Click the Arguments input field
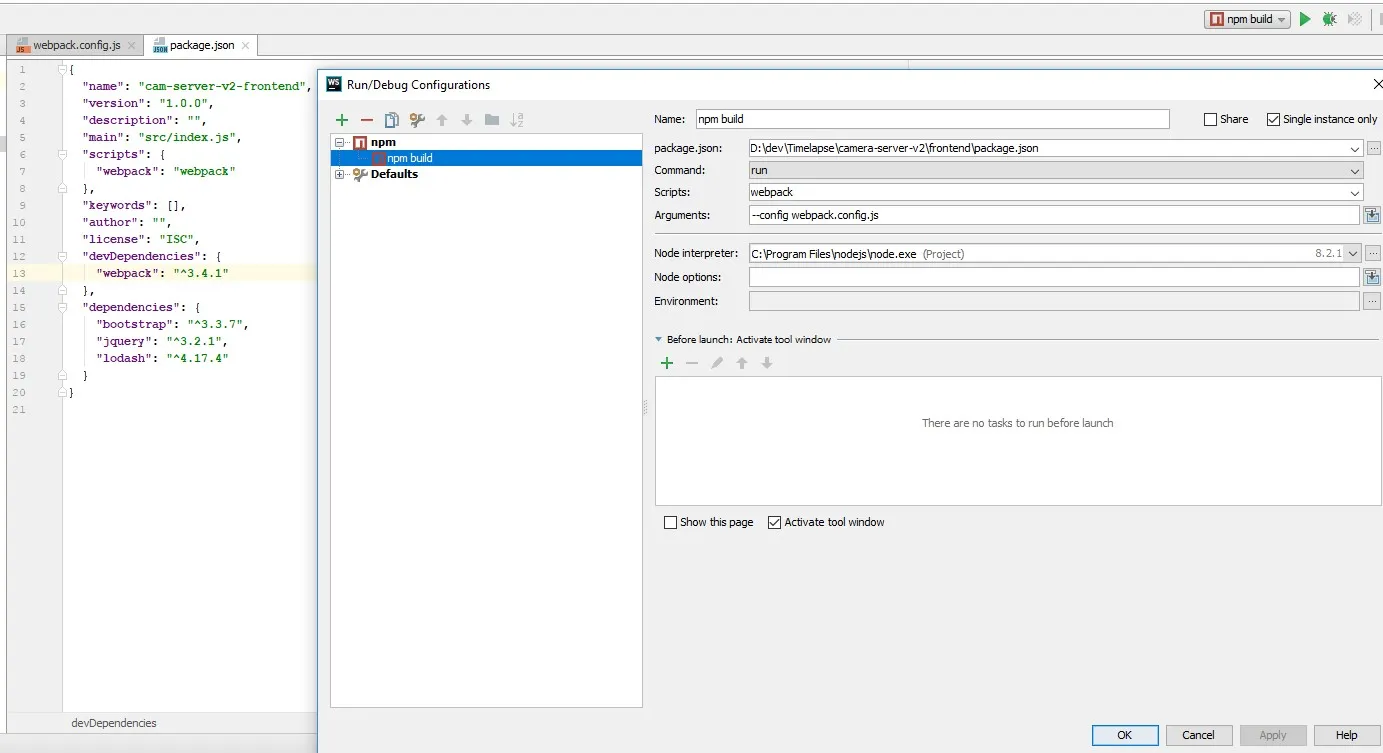 [x=1054, y=215]
